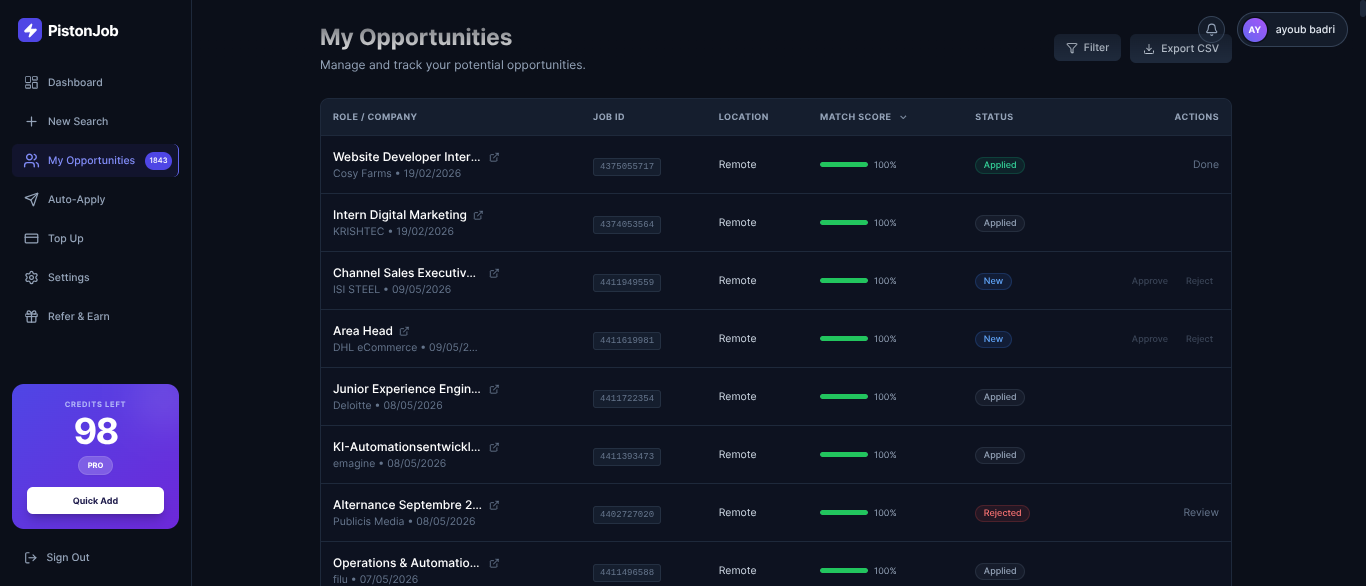This screenshot has width=1366, height=586.
Task: Click job ID 4411949559
Action: tap(627, 282)
